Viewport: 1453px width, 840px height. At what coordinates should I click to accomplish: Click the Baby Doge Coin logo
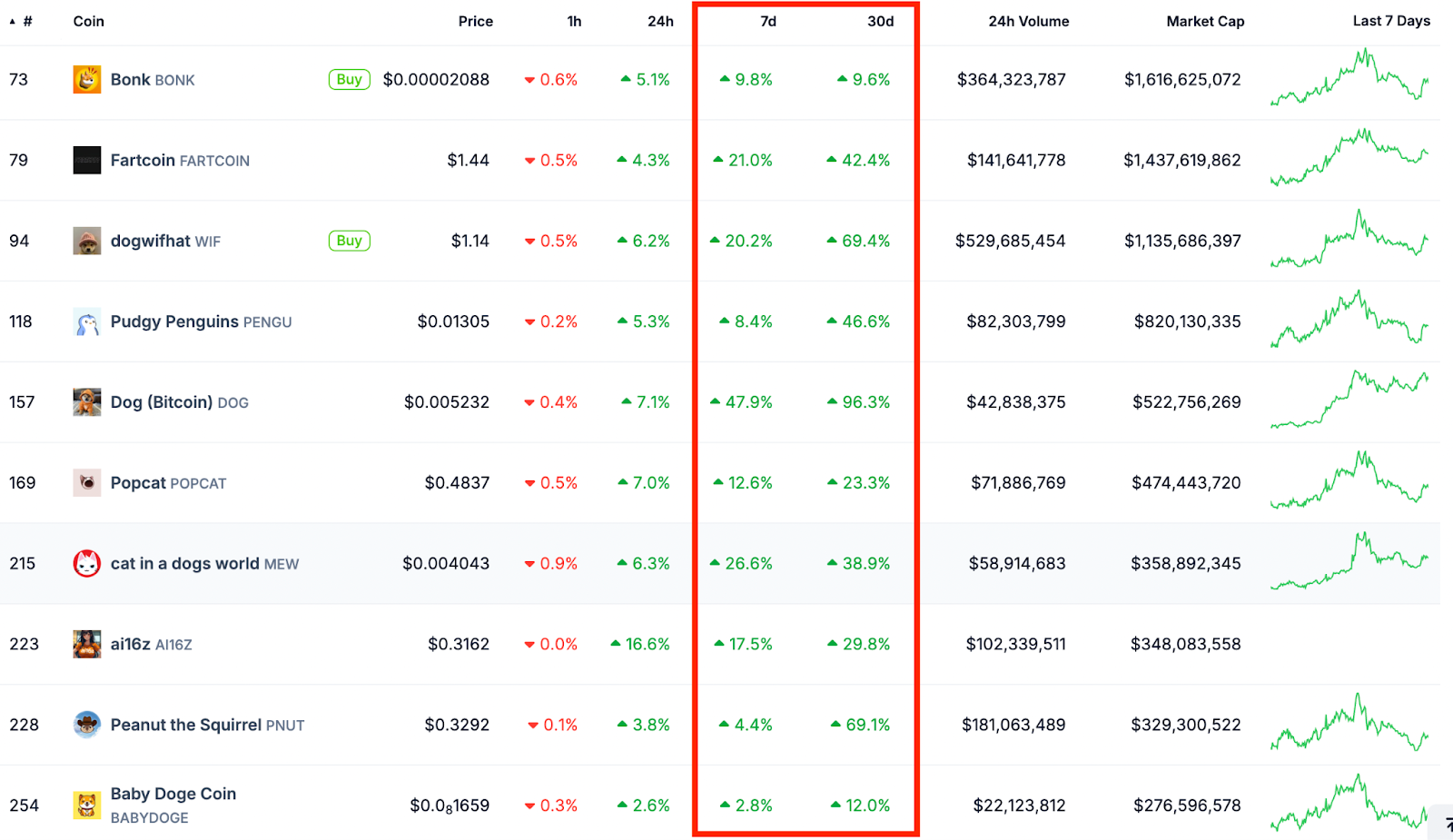pyautogui.click(x=86, y=805)
